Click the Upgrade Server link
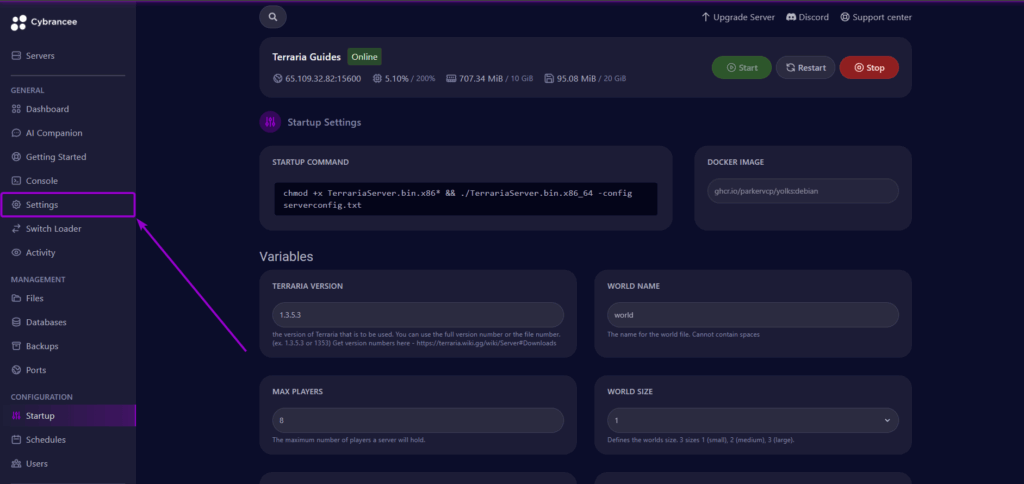This screenshot has width=1024, height=484. pos(738,17)
